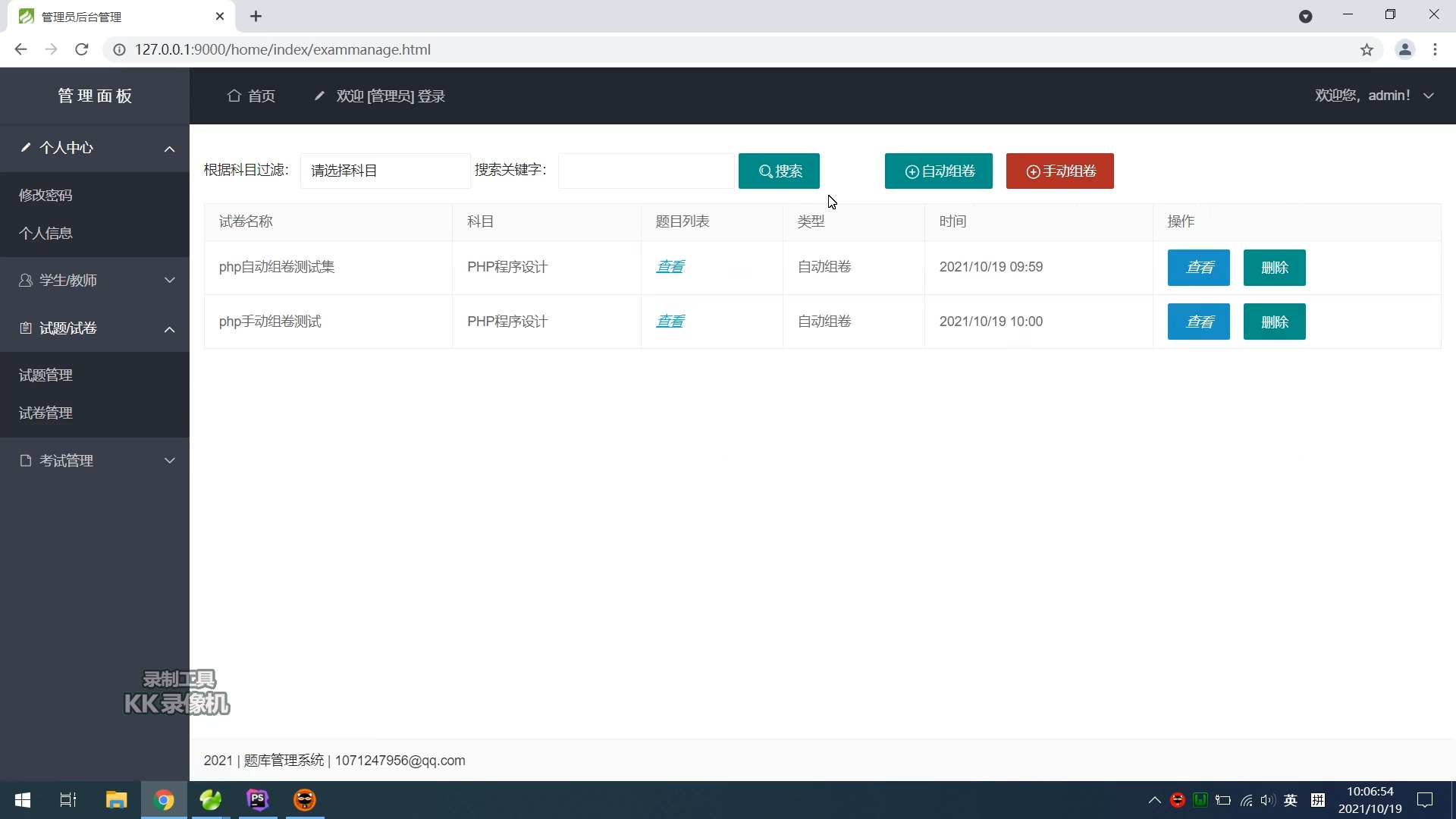Click the 自动组卷 button

(939, 171)
